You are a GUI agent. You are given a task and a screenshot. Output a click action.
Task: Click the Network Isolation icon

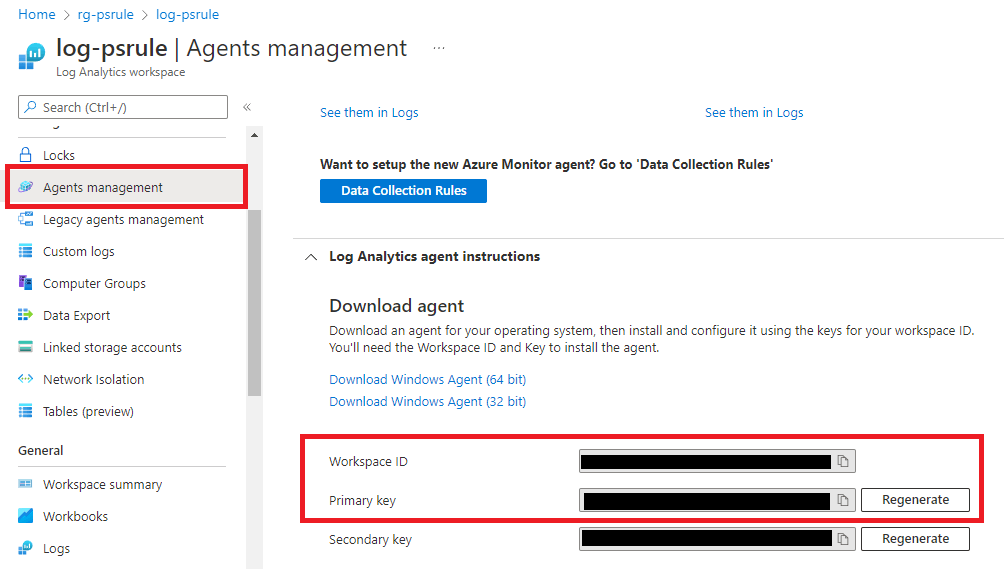(26, 378)
